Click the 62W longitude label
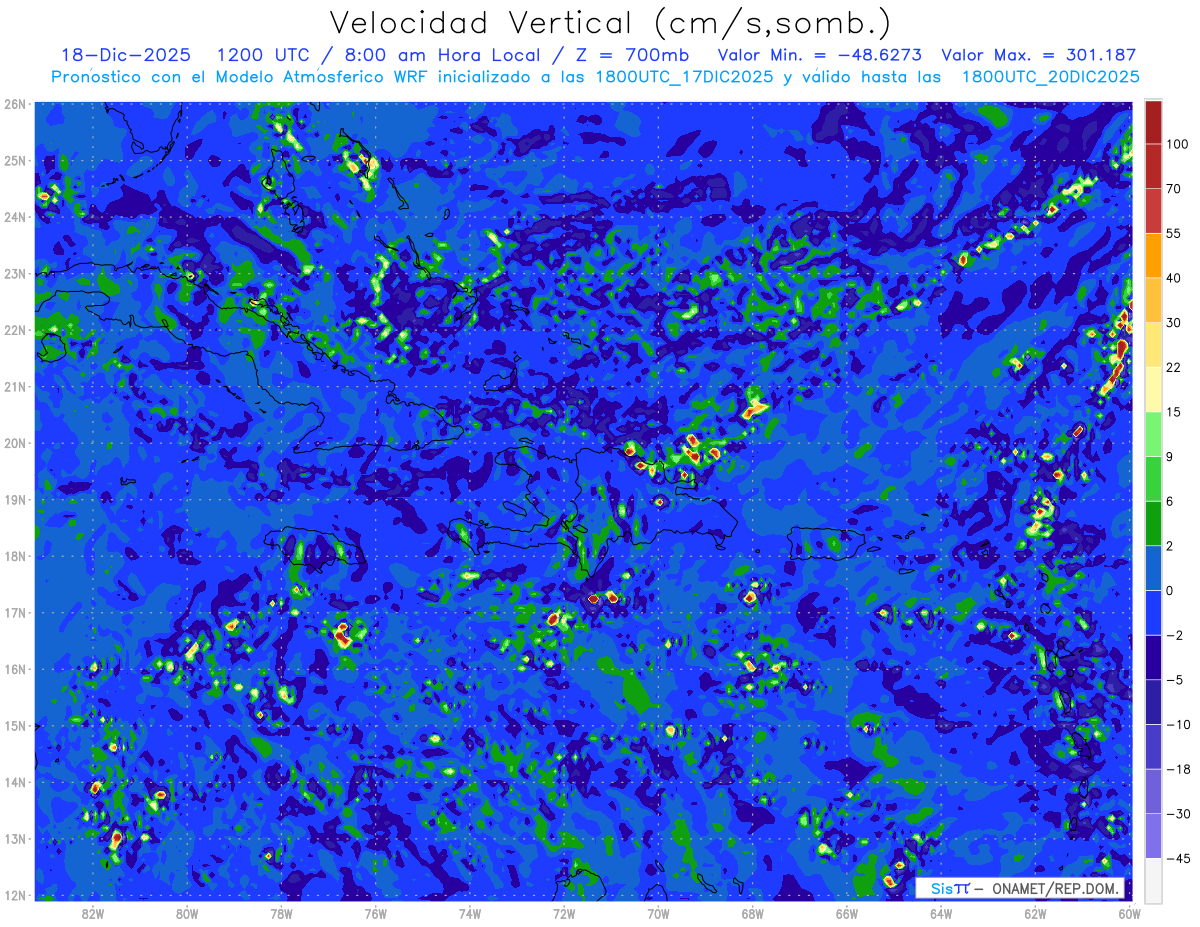1200x927 pixels. (1035, 914)
